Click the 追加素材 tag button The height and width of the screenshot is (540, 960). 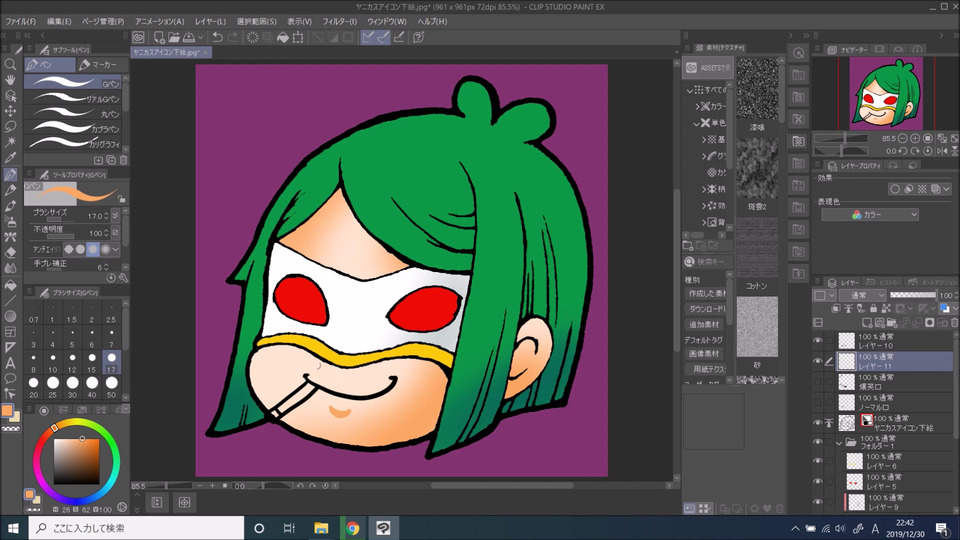704,324
